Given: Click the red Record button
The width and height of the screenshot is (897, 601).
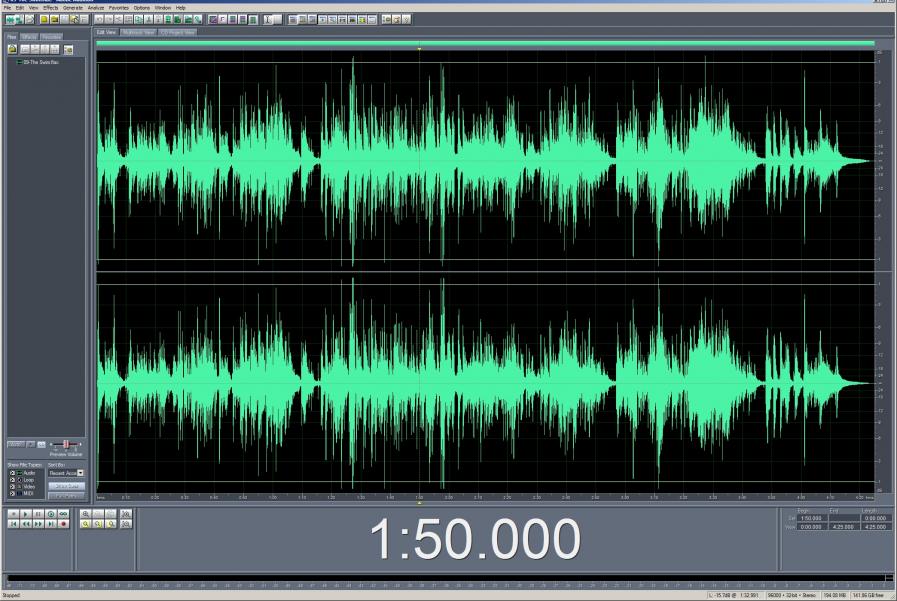Looking at the screenshot, I should [64, 523].
